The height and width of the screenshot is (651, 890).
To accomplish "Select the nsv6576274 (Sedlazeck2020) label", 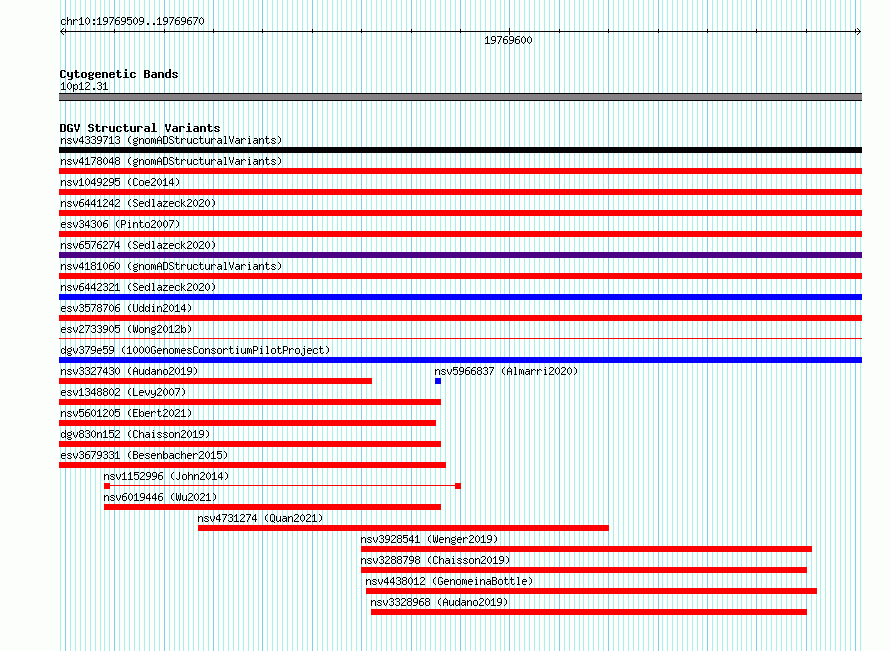I will [x=138, y=245].
